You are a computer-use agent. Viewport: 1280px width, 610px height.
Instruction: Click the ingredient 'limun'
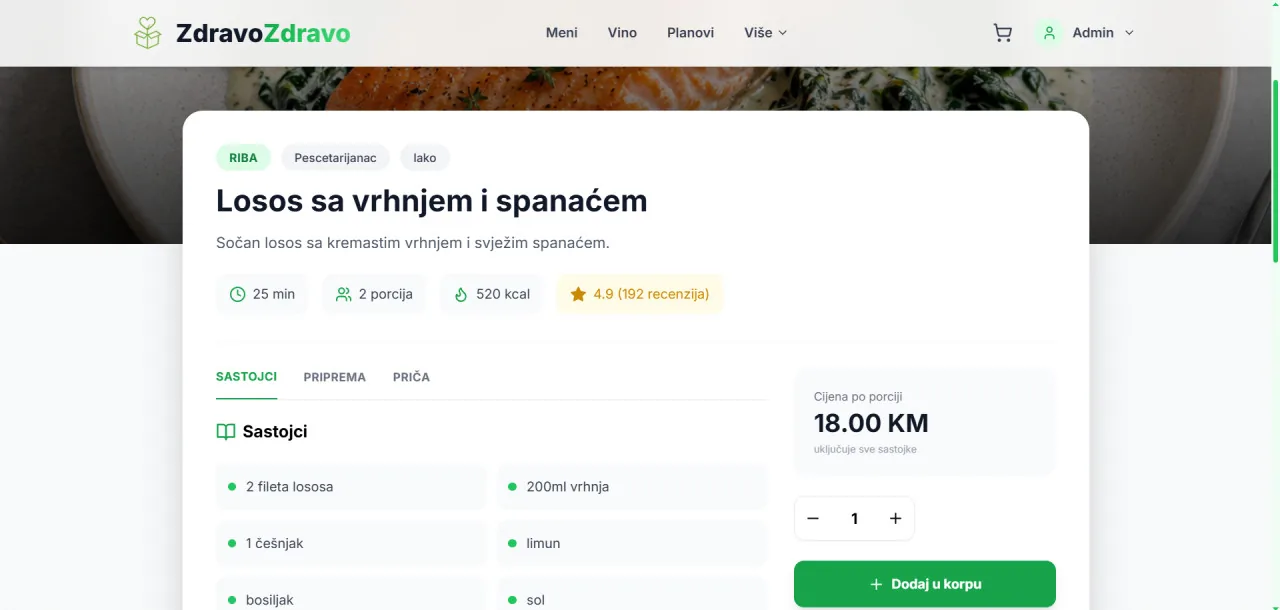click(x=632, y=543)
